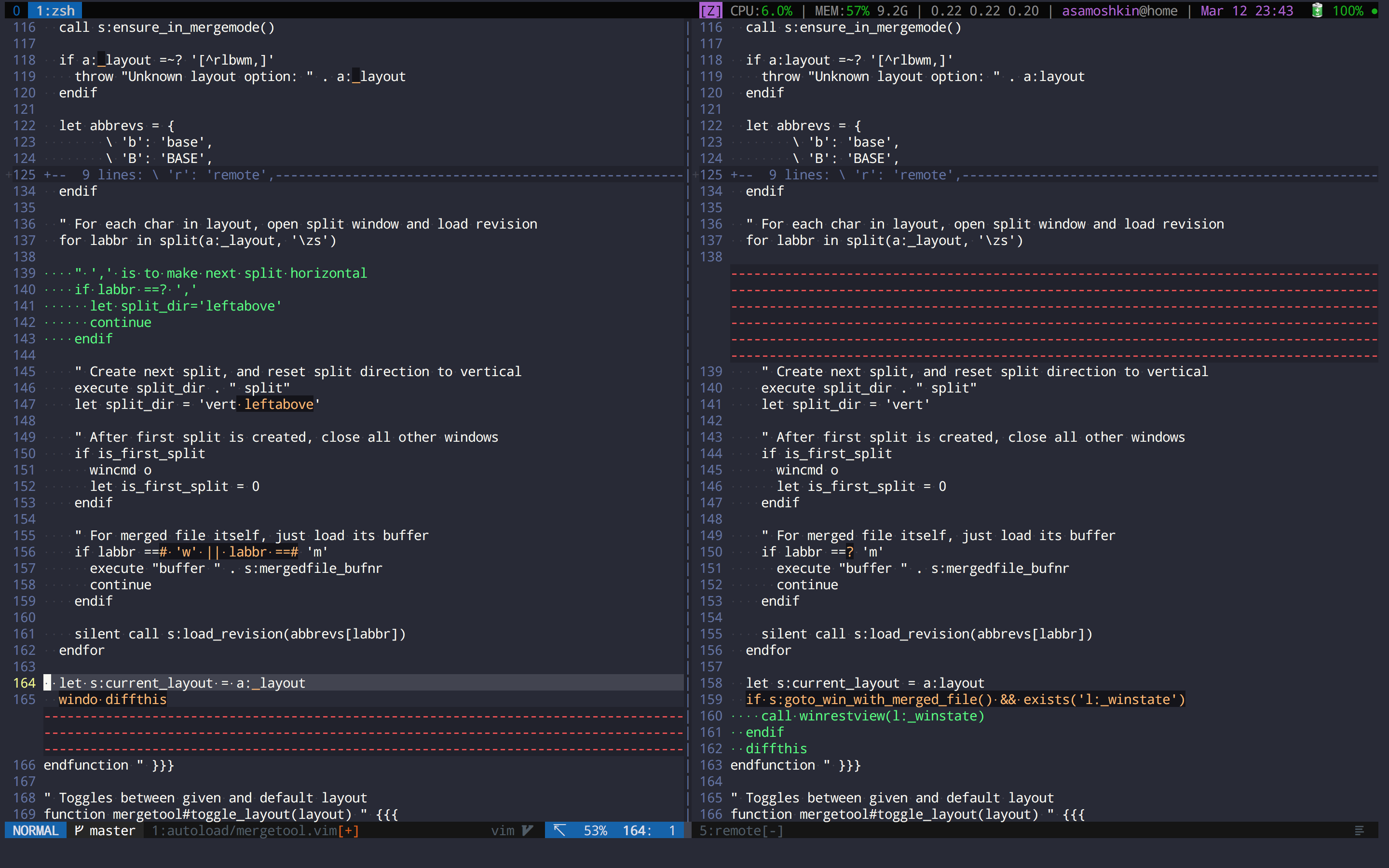Click the lines icon in remote statusline
The width and height of the screenshot is (1389, 868).
(x=1359, y=830)
